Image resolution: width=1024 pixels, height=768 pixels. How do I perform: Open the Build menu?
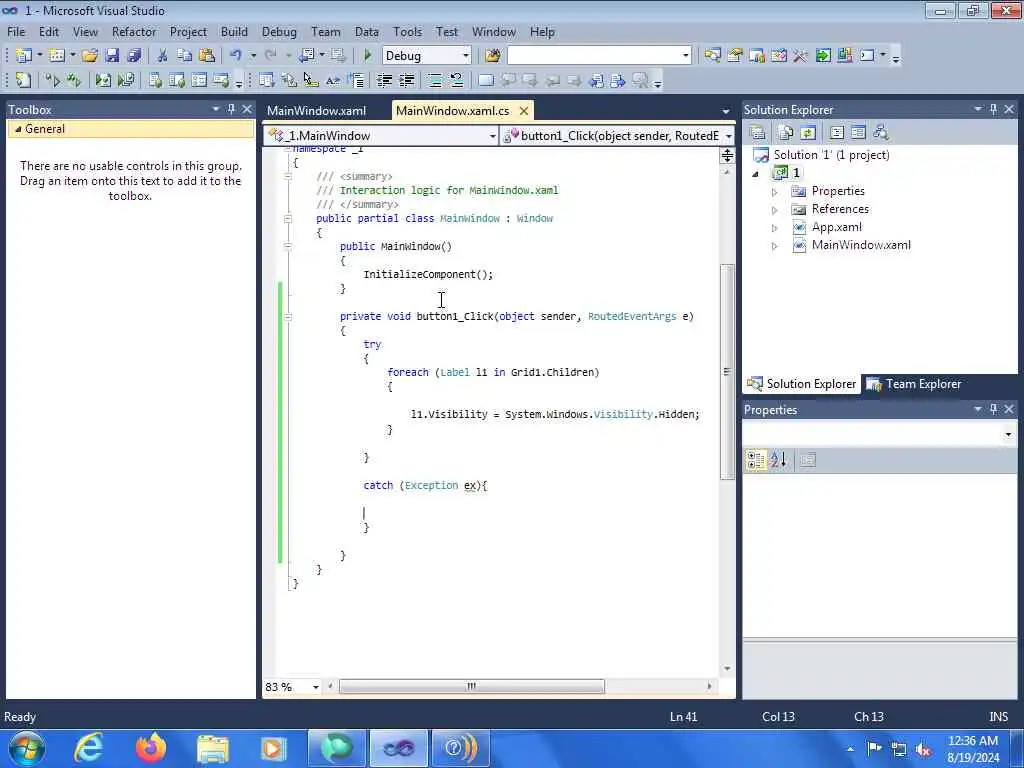point(234,31)
